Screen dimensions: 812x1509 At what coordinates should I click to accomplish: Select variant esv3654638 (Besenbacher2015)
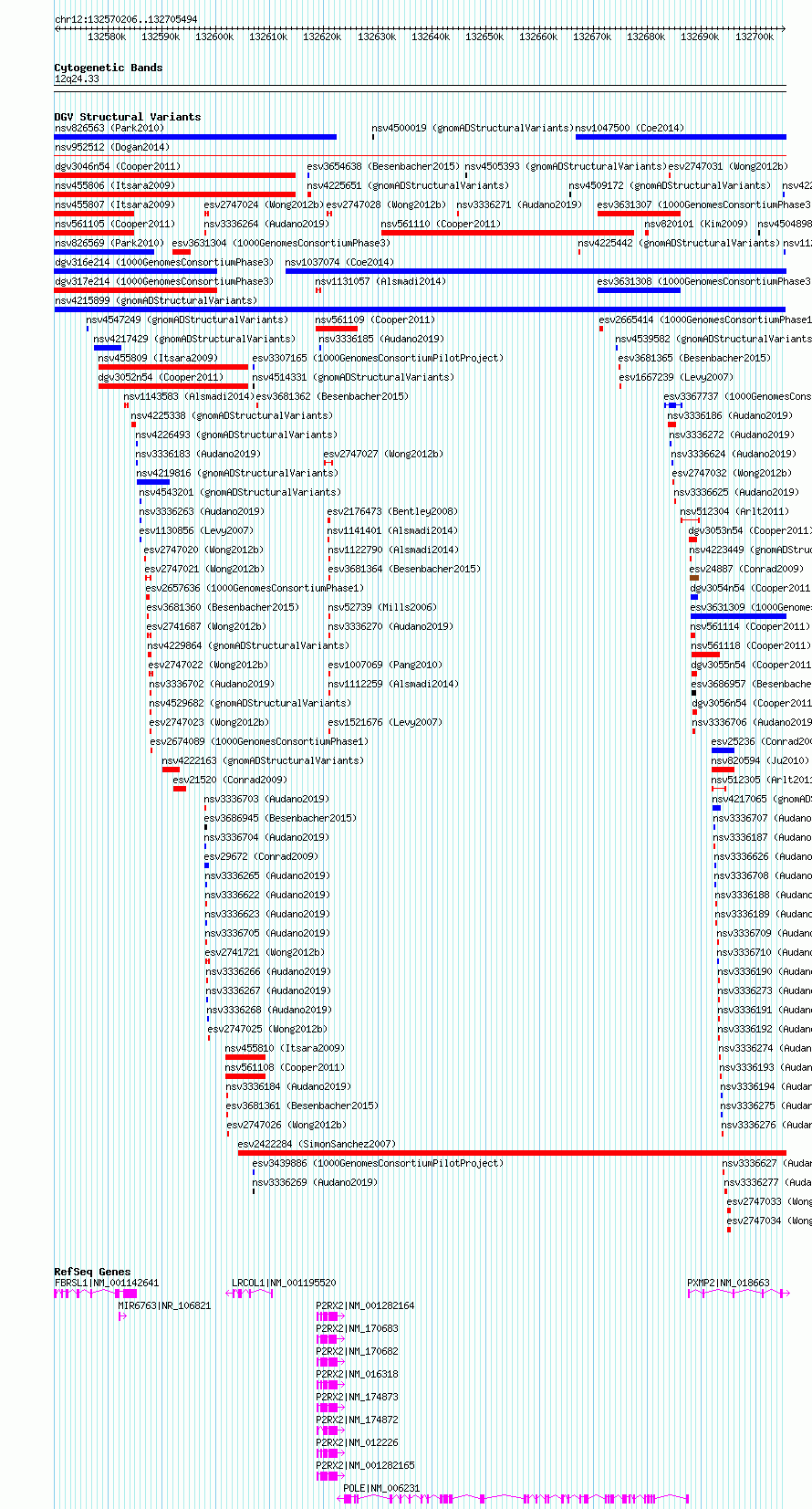383,166
